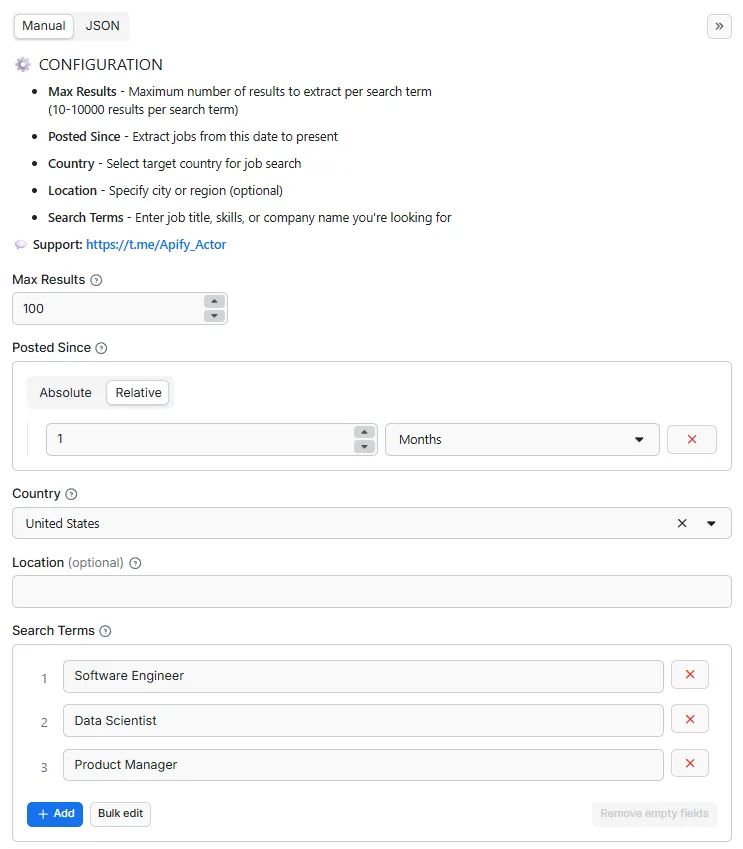The height and width of the screenshot is (849, 743).
Task: Open the Months unit dropdown
Action: point(522,439)
